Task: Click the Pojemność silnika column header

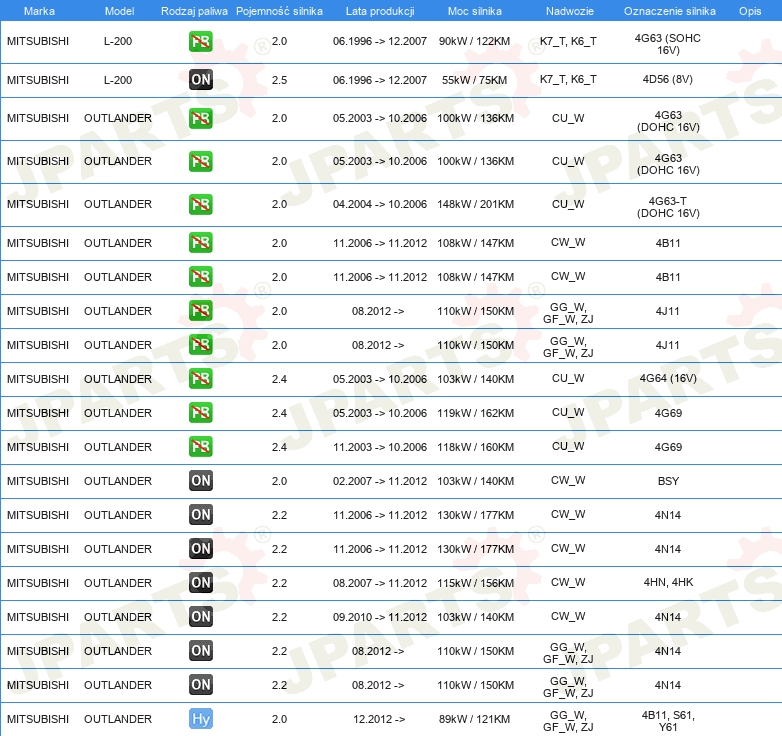Action: [x=279, y=10]
